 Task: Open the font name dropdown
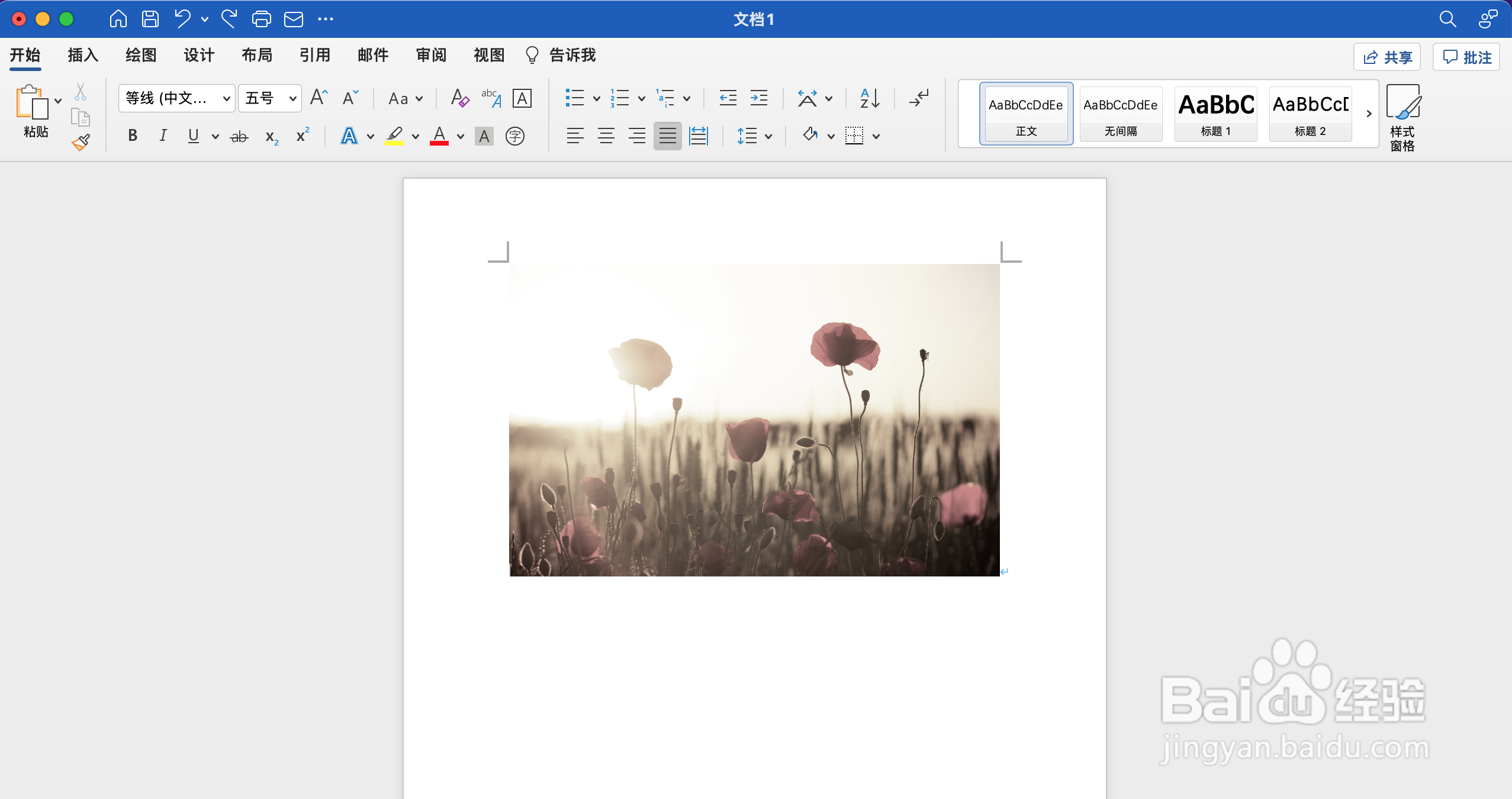coord(227,98)
